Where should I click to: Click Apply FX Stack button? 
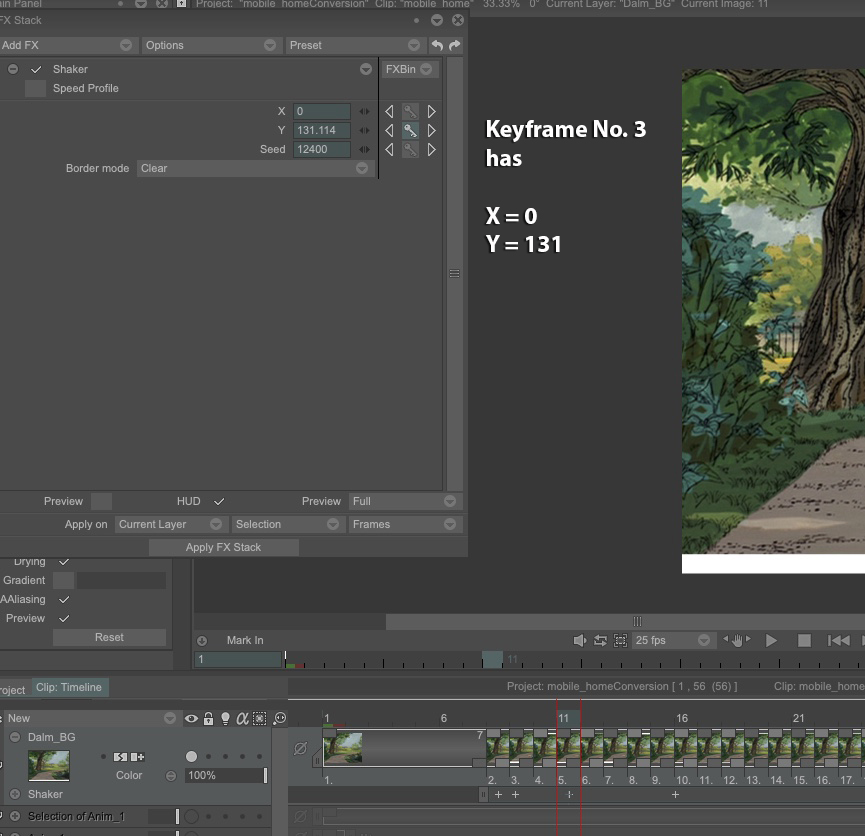click(223, 547)
